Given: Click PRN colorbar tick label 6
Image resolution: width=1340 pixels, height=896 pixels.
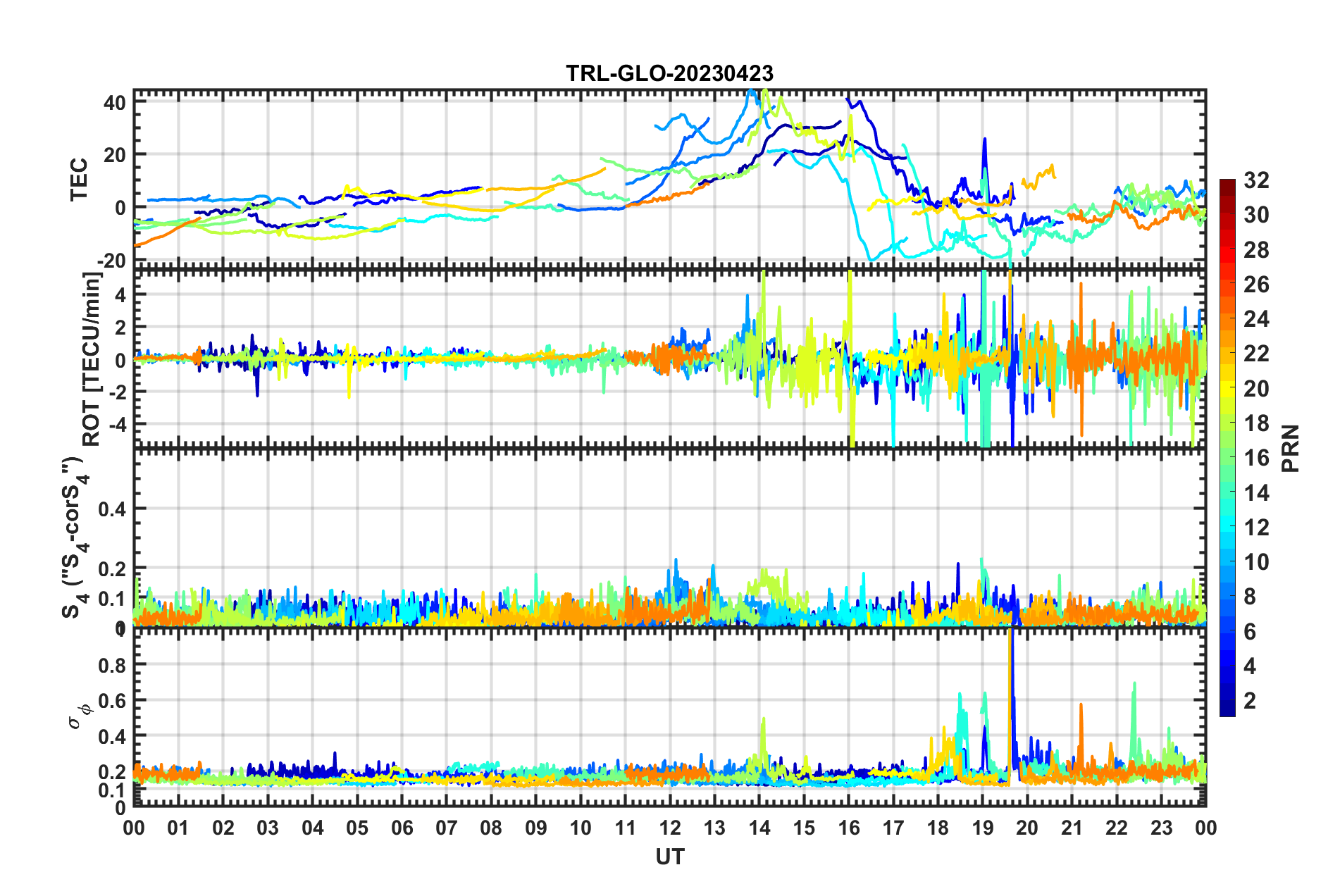Looking at the screenshot, I should (x=1250, y=631).
